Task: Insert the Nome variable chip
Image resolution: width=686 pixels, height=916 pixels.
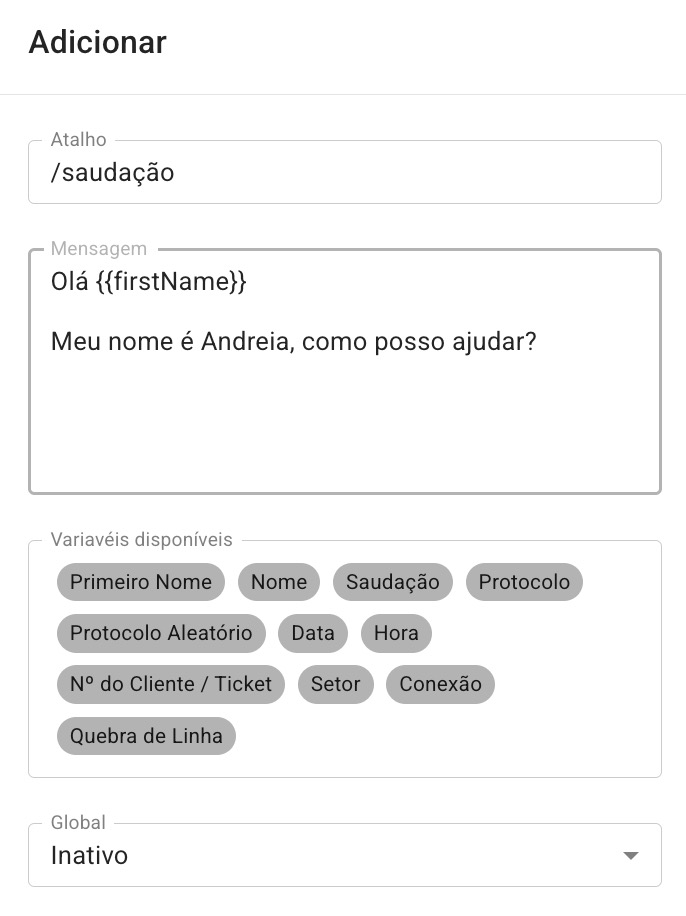Action: [279, 582]
